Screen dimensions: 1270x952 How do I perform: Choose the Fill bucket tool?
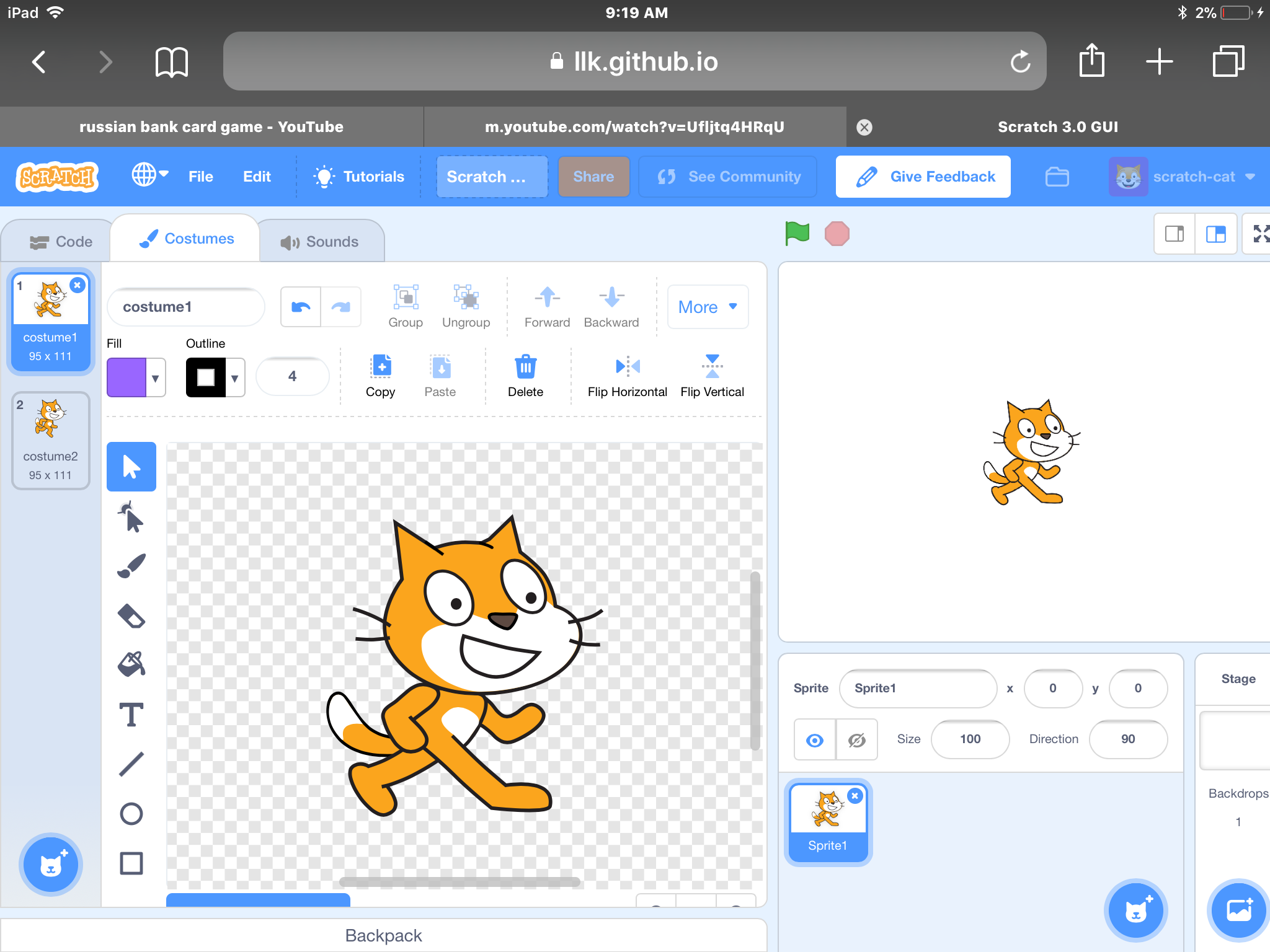pos(131,664)
